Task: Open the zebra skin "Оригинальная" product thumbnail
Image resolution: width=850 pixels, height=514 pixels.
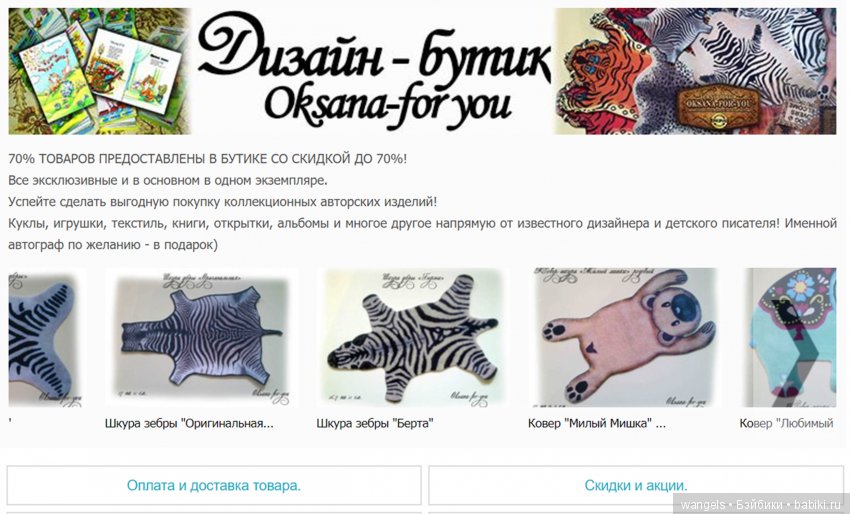Action: 202,337
